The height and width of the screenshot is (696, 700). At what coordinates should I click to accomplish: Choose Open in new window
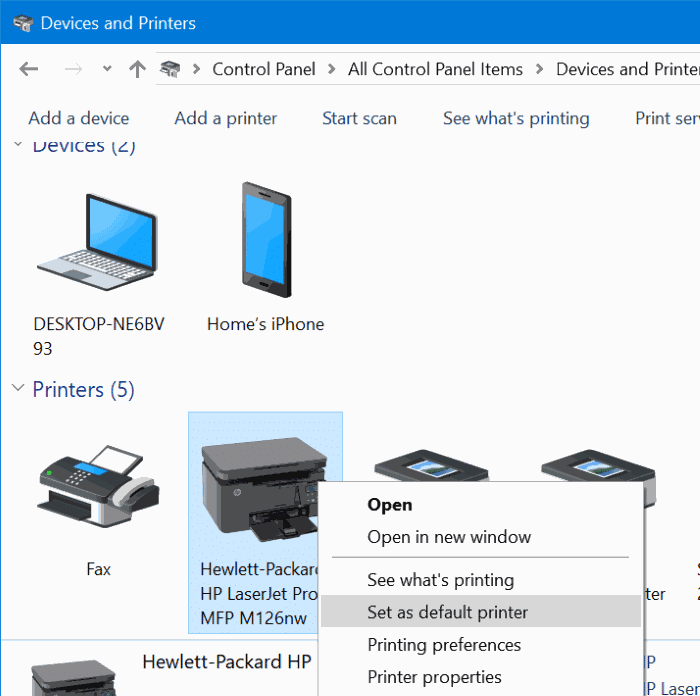coord(481,537)
